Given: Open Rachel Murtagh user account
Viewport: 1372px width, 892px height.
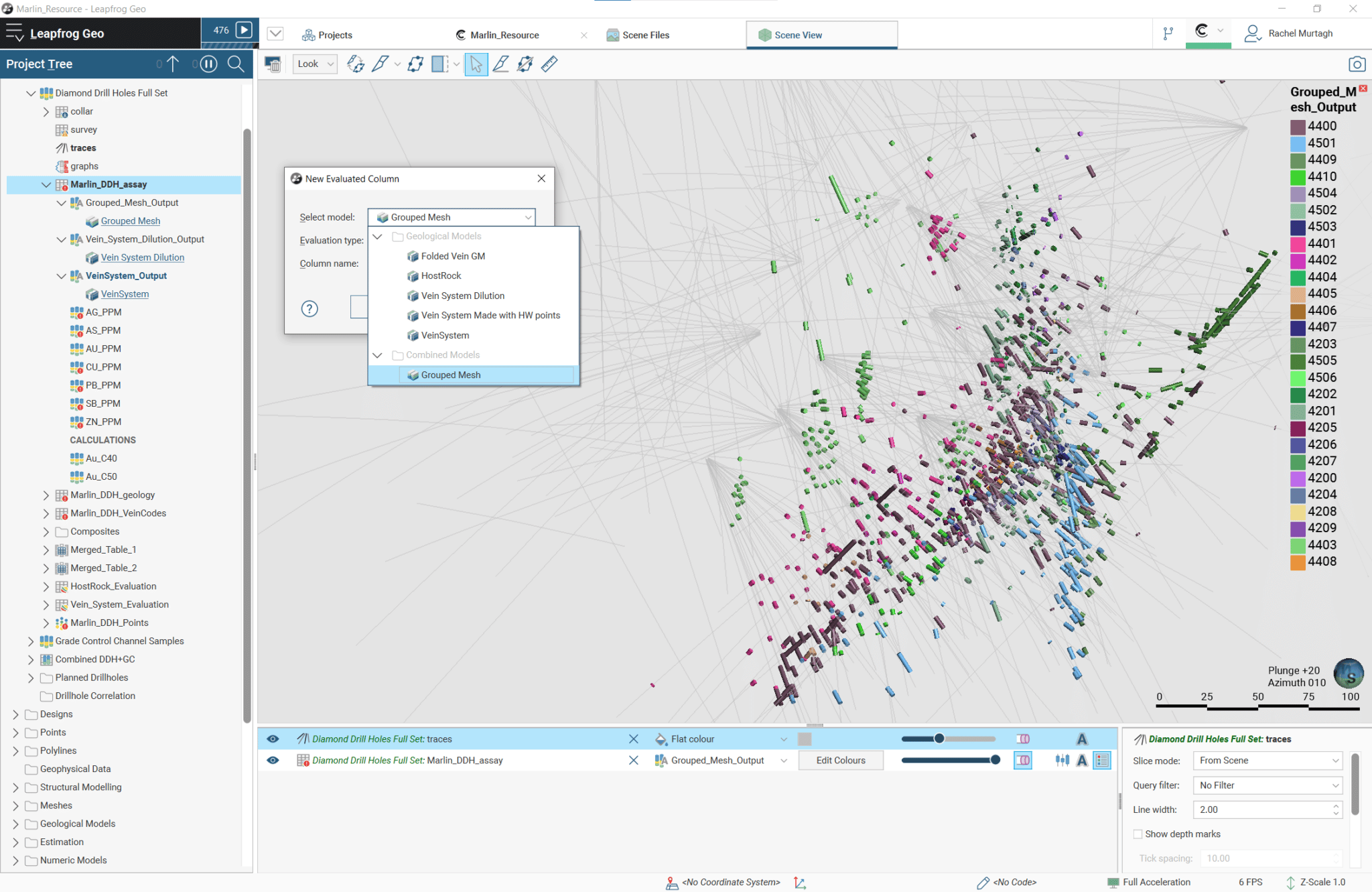Looking at the screenshot, I should (x=1288, y=34).
